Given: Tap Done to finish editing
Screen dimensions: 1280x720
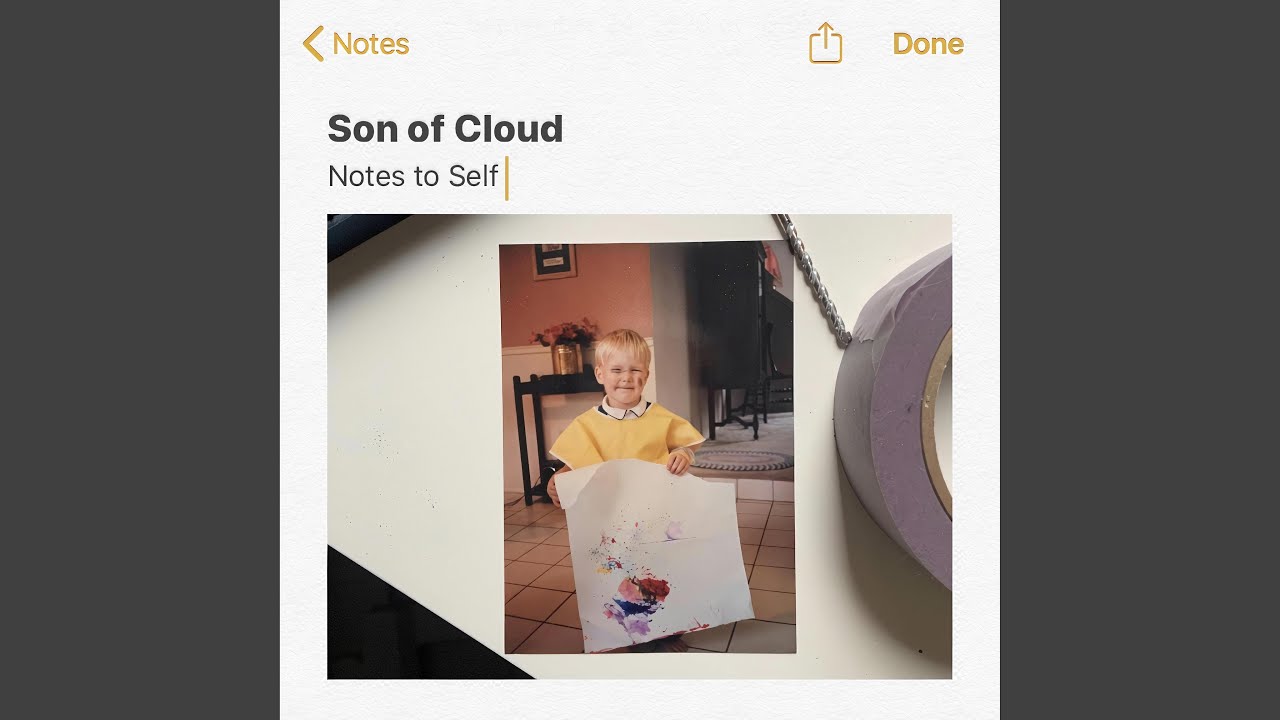Looking at the screenshot, I should [x=928, y=44].
